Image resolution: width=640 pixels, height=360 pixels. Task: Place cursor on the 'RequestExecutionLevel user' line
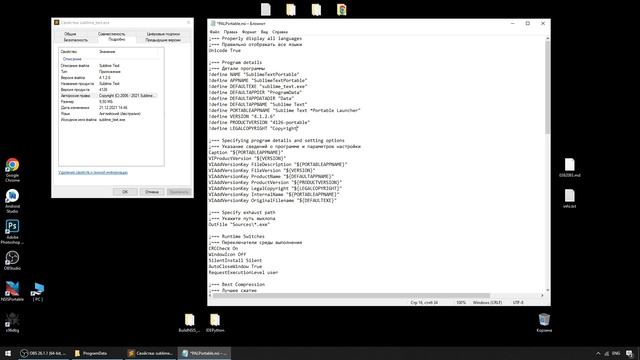(x=243, y=272)
